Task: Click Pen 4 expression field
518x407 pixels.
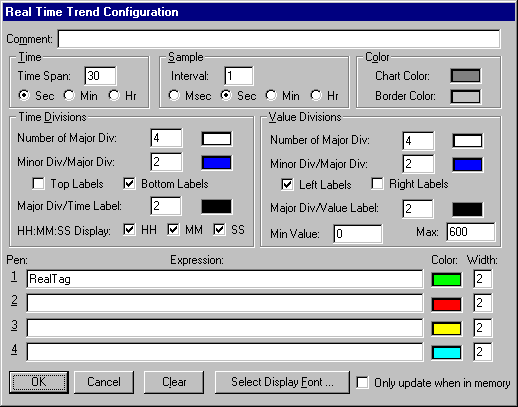Action: [225, 352]
